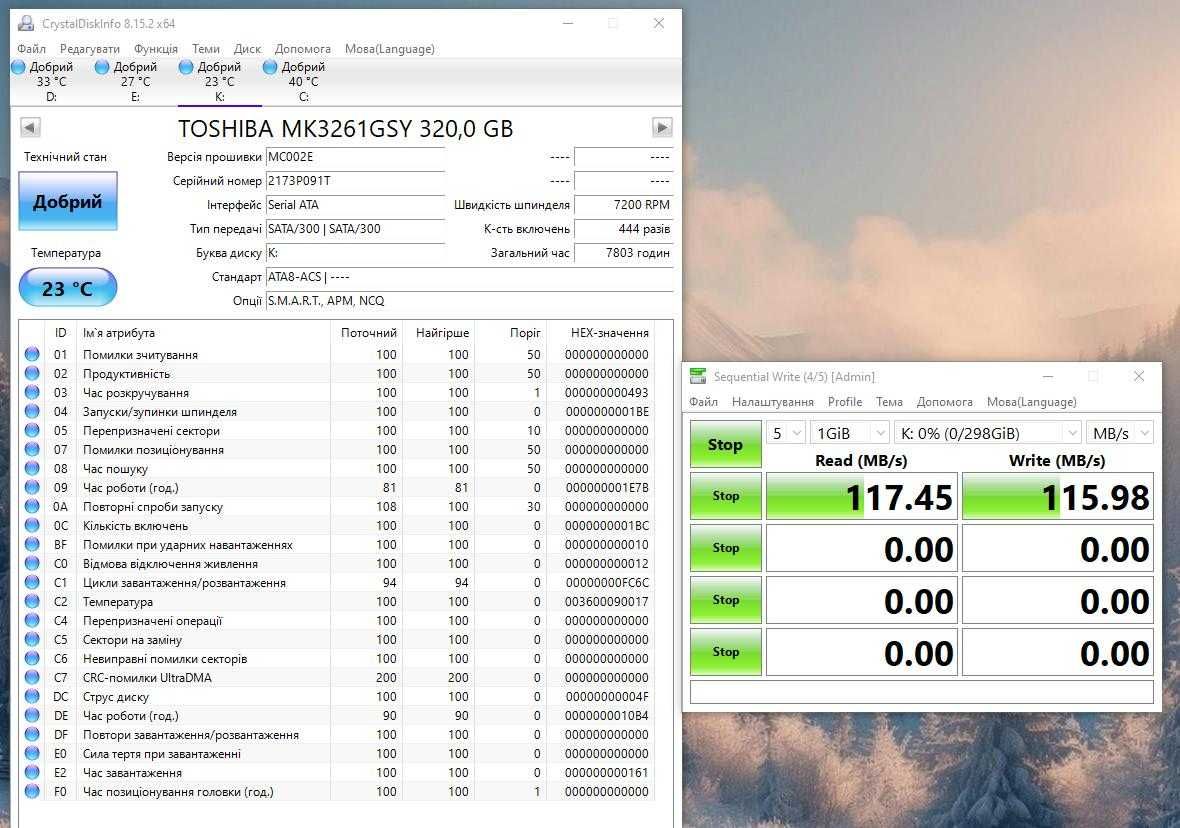
Task: Click status orb for attribute 02 Продуктивність
Action: [32, 373]
